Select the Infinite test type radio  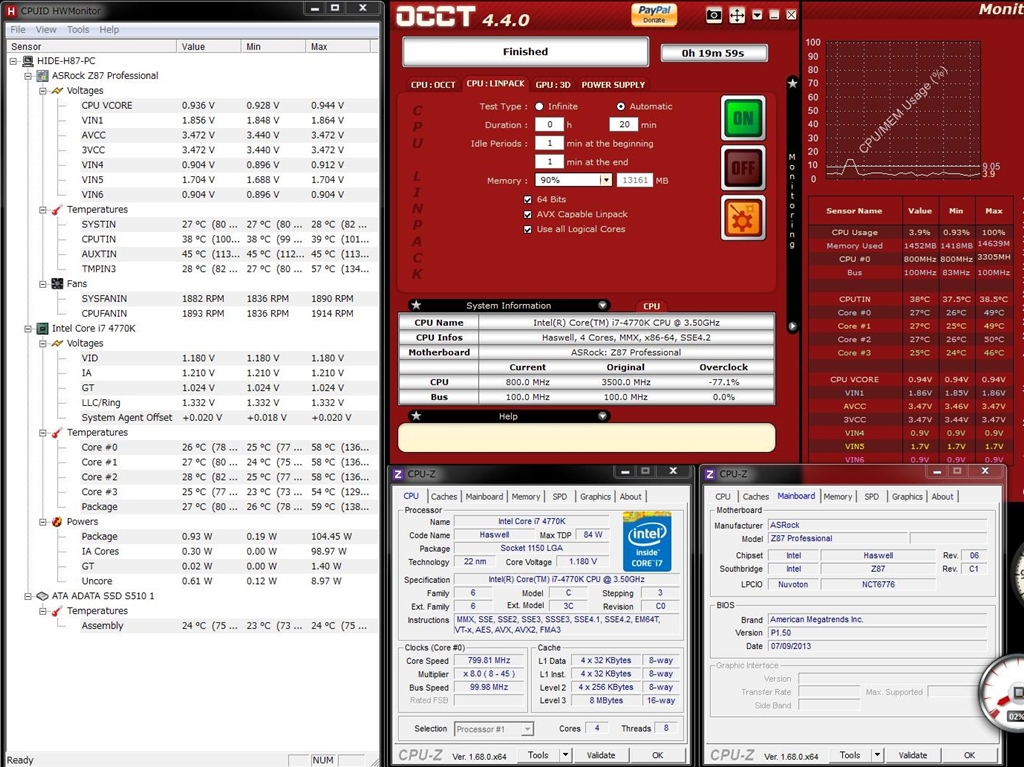[539, 106]
